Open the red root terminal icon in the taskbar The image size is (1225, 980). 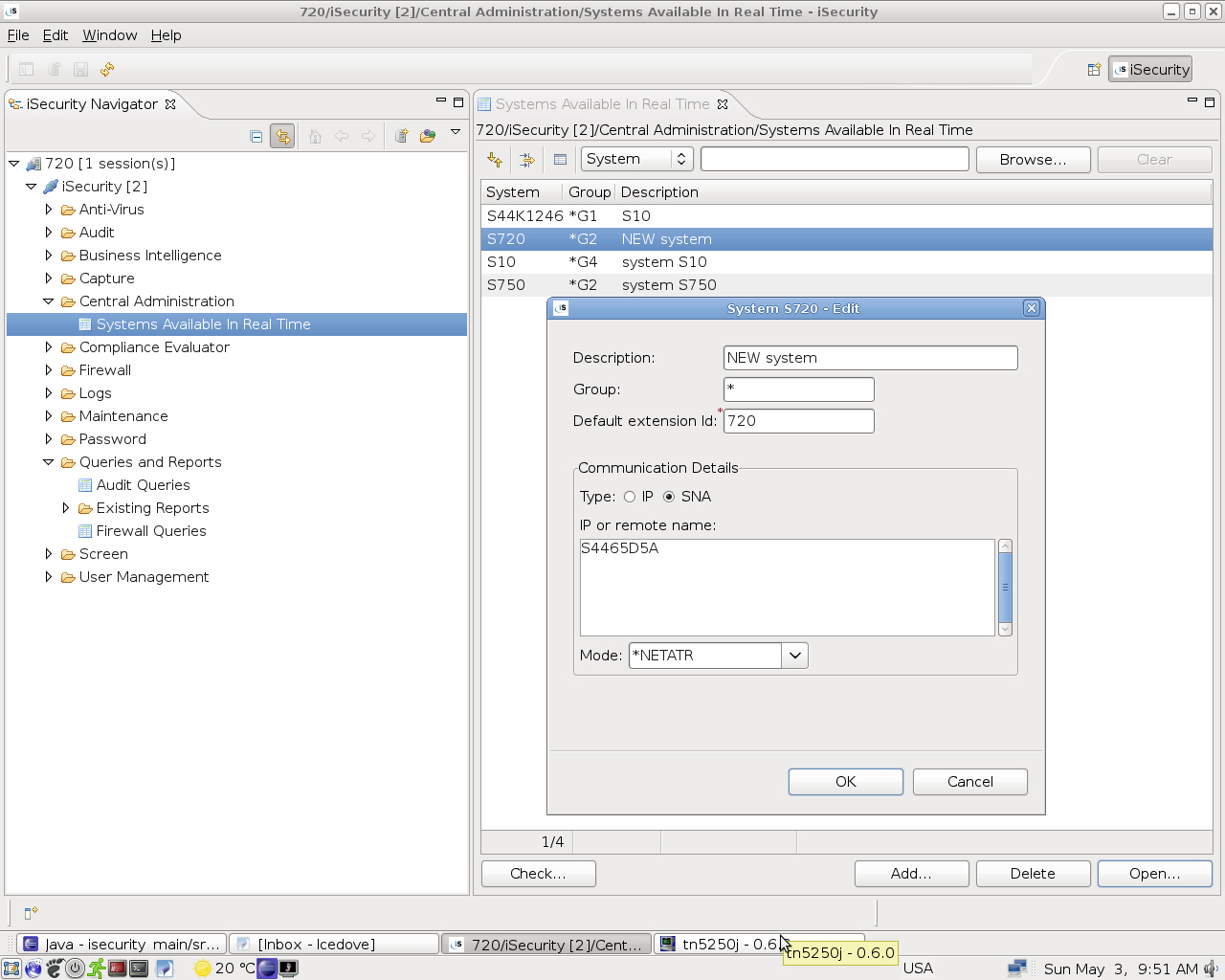click(118, 969)
